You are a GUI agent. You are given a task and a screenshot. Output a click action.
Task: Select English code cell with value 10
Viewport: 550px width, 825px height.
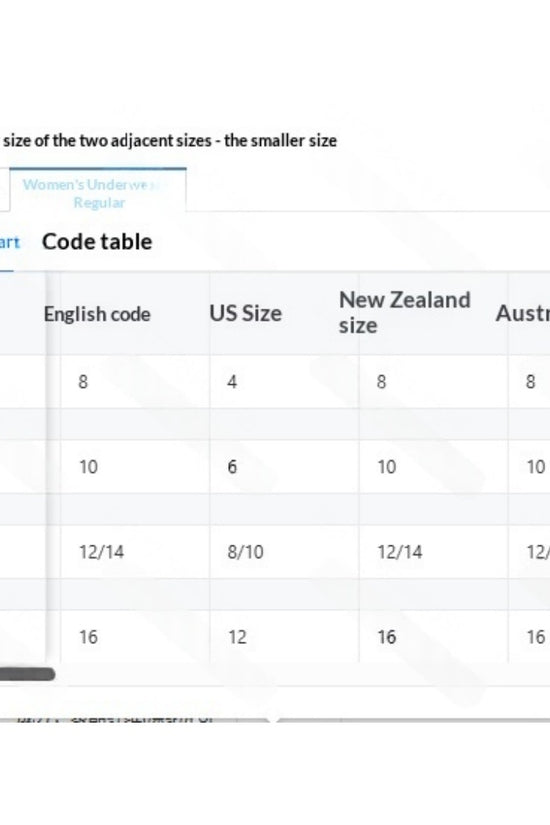pos(88,467)
